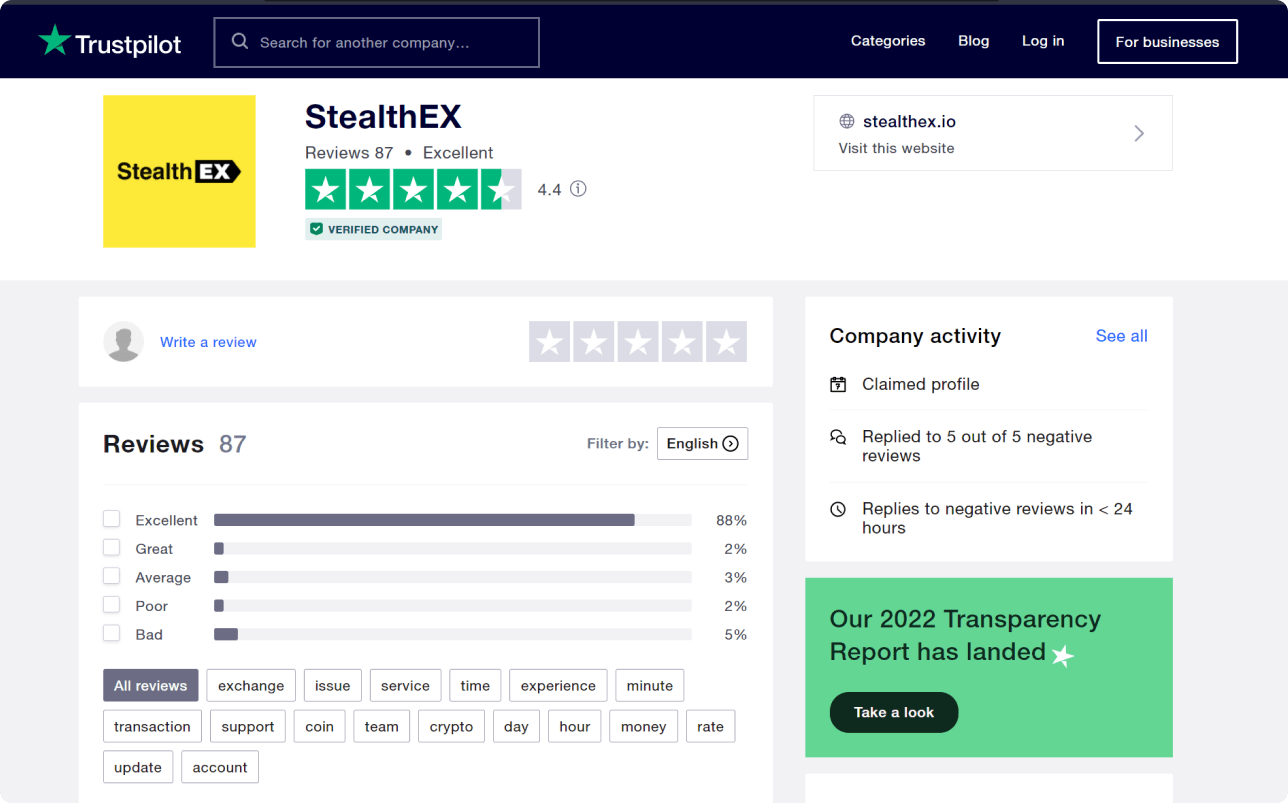
Task: Check the Excellent filter checkbox
Action: coord(112,519)
